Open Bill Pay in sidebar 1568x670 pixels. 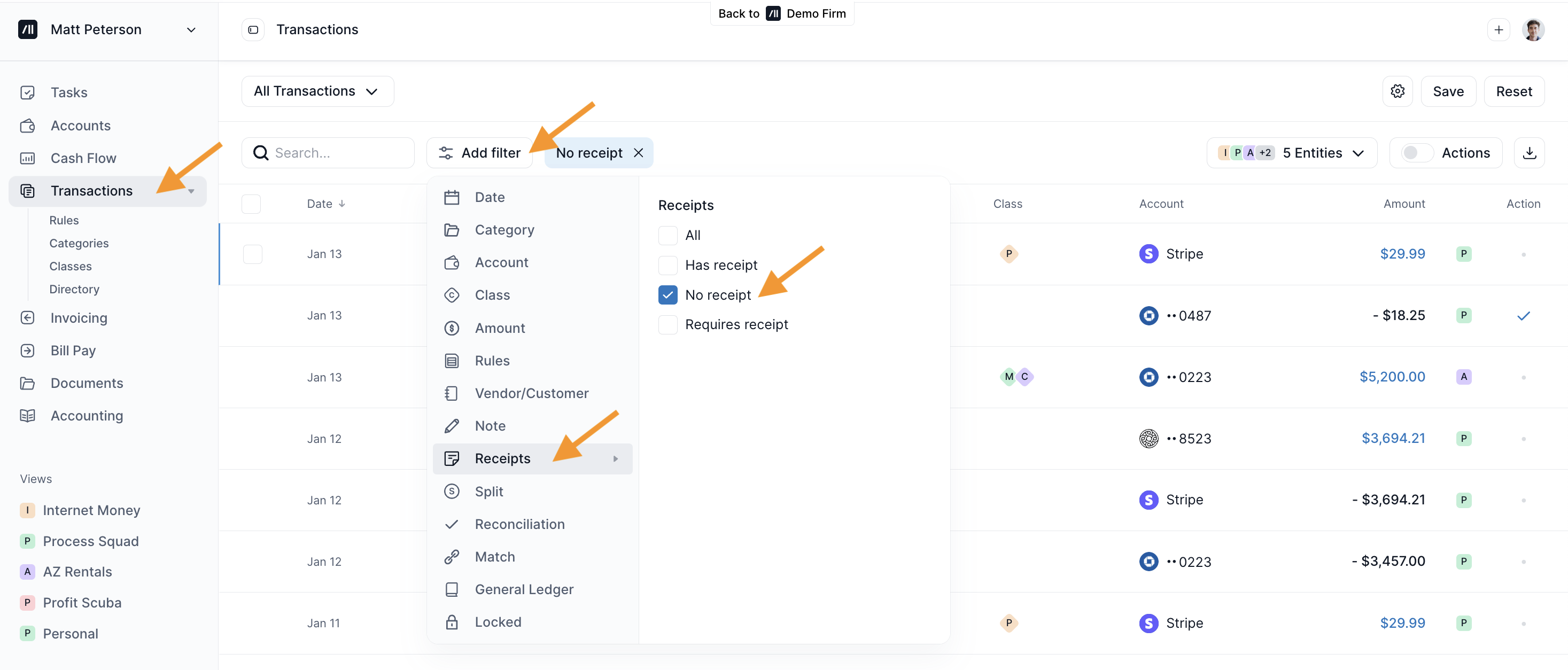point(73,350)
